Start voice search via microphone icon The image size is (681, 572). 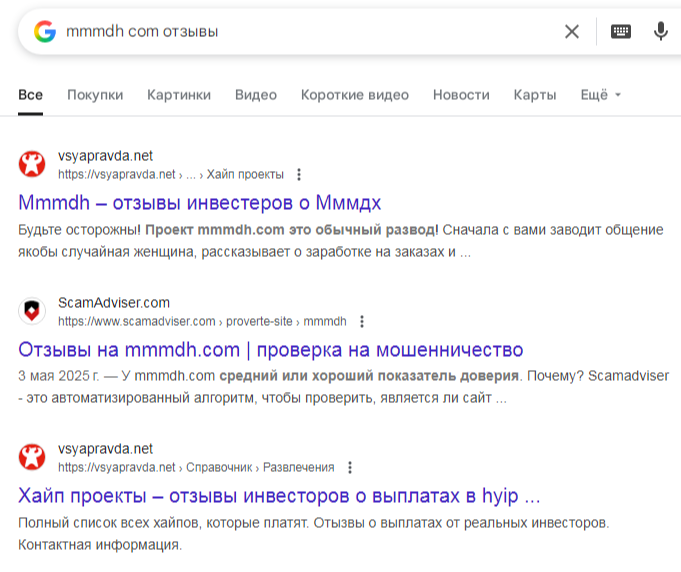(x=660, y=31)
